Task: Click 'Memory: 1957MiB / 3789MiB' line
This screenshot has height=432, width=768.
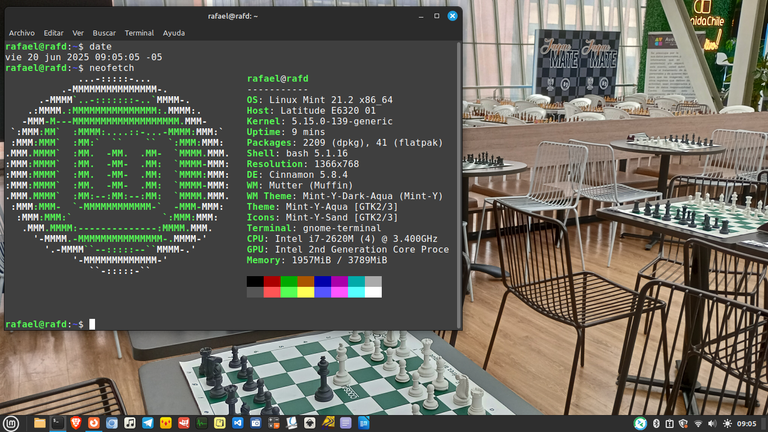Action: (317, 261)
